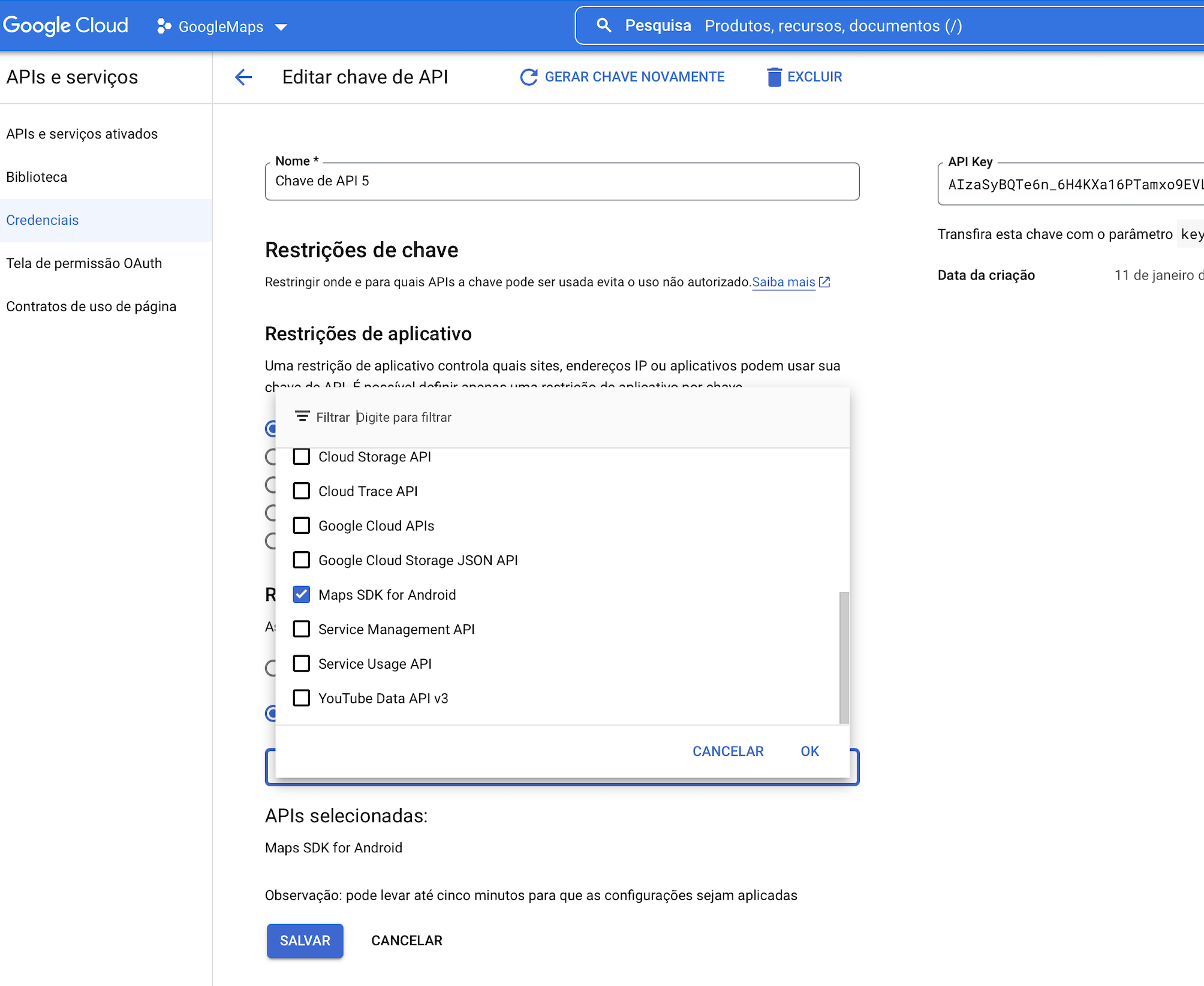Click the API list scrollbar
The height and width of the screenshot is (986, 1204).
pos(844,657)
